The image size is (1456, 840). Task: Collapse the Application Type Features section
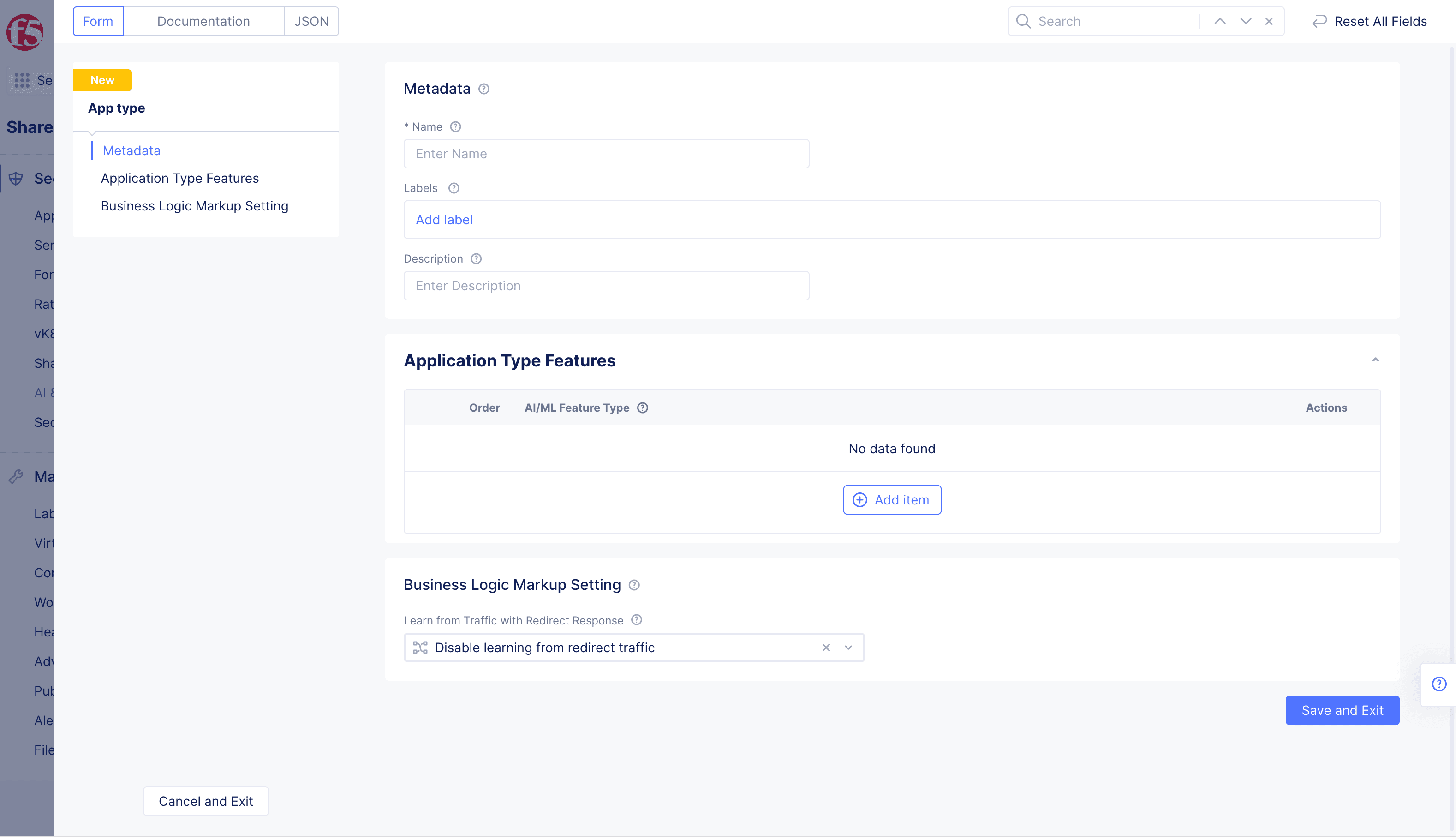point(1375,359)
